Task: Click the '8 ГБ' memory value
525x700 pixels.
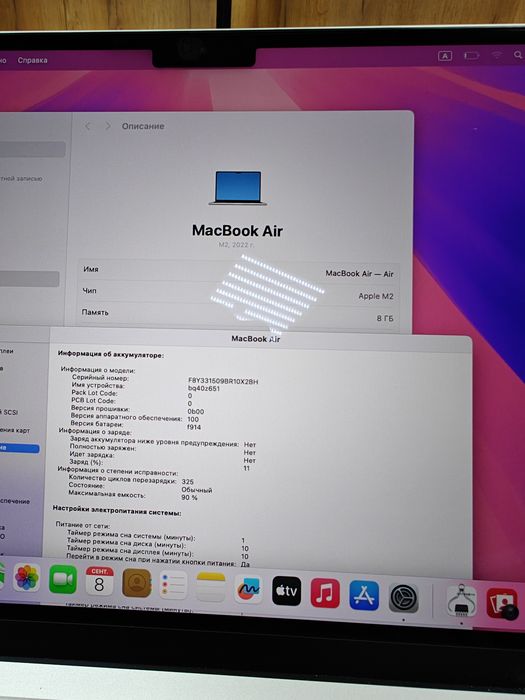Action: pos(385,318)
